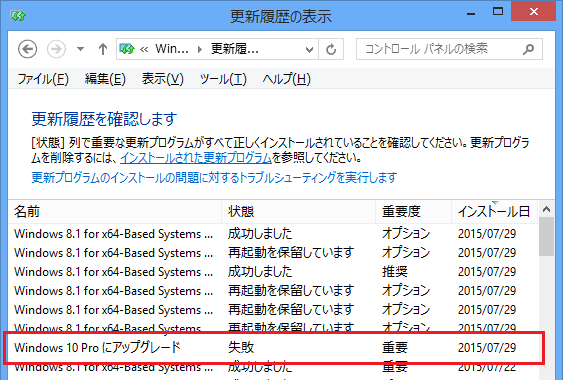
Task: Sort by the 状態 column header
Action: coord(299,212)
